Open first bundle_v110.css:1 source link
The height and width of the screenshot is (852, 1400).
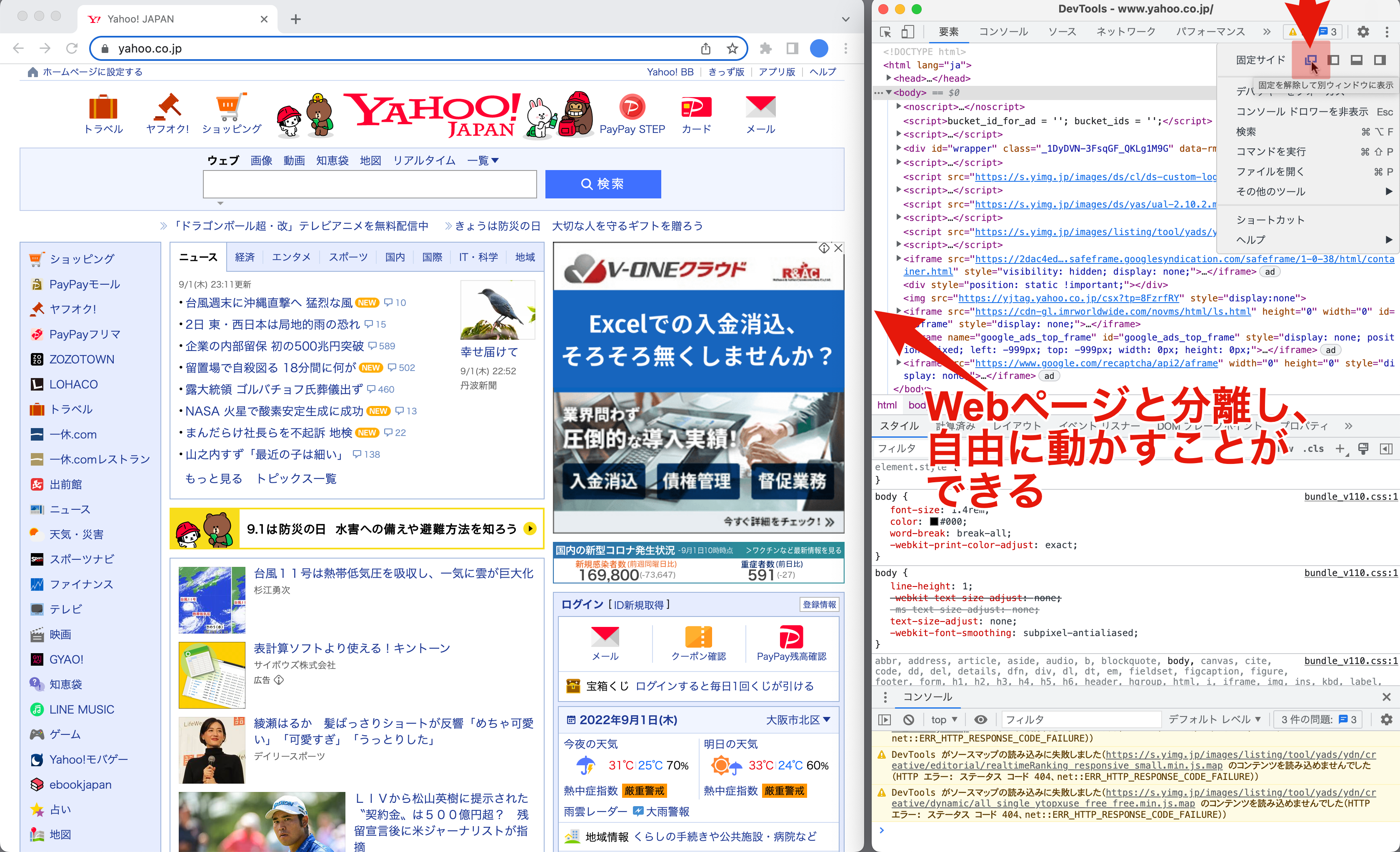click(x=1350, y=497)
